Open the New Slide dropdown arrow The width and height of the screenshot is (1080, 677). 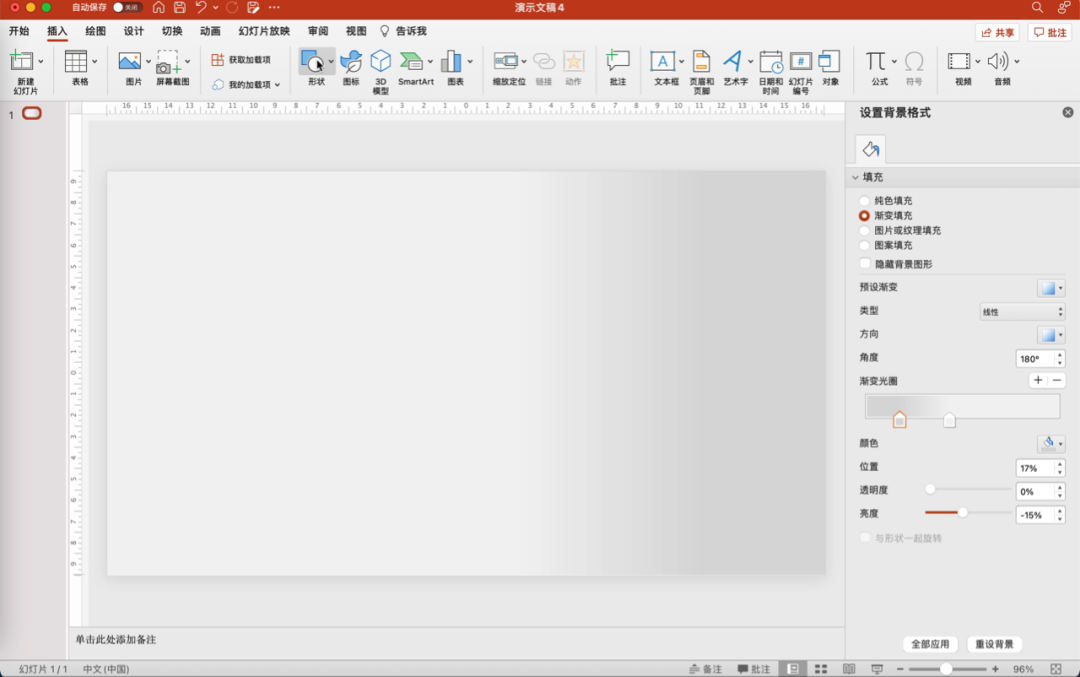pyautogui.click(x=41, y=61)
